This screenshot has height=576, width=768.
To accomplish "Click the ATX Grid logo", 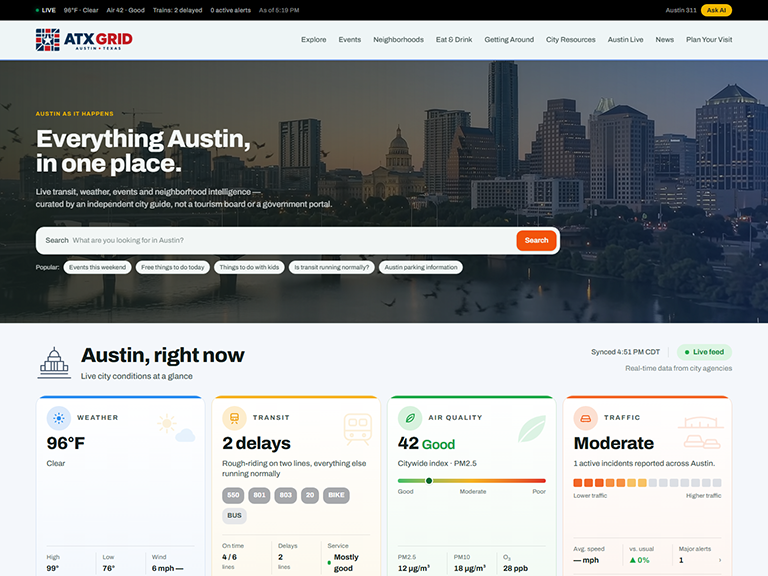I will (x=84, y=40).
